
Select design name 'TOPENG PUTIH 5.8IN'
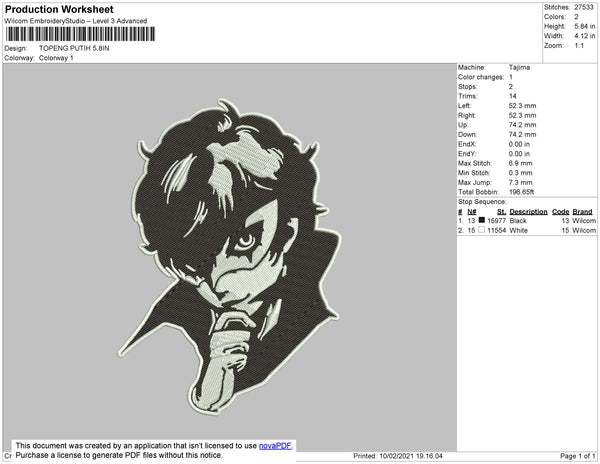(74, 48)
